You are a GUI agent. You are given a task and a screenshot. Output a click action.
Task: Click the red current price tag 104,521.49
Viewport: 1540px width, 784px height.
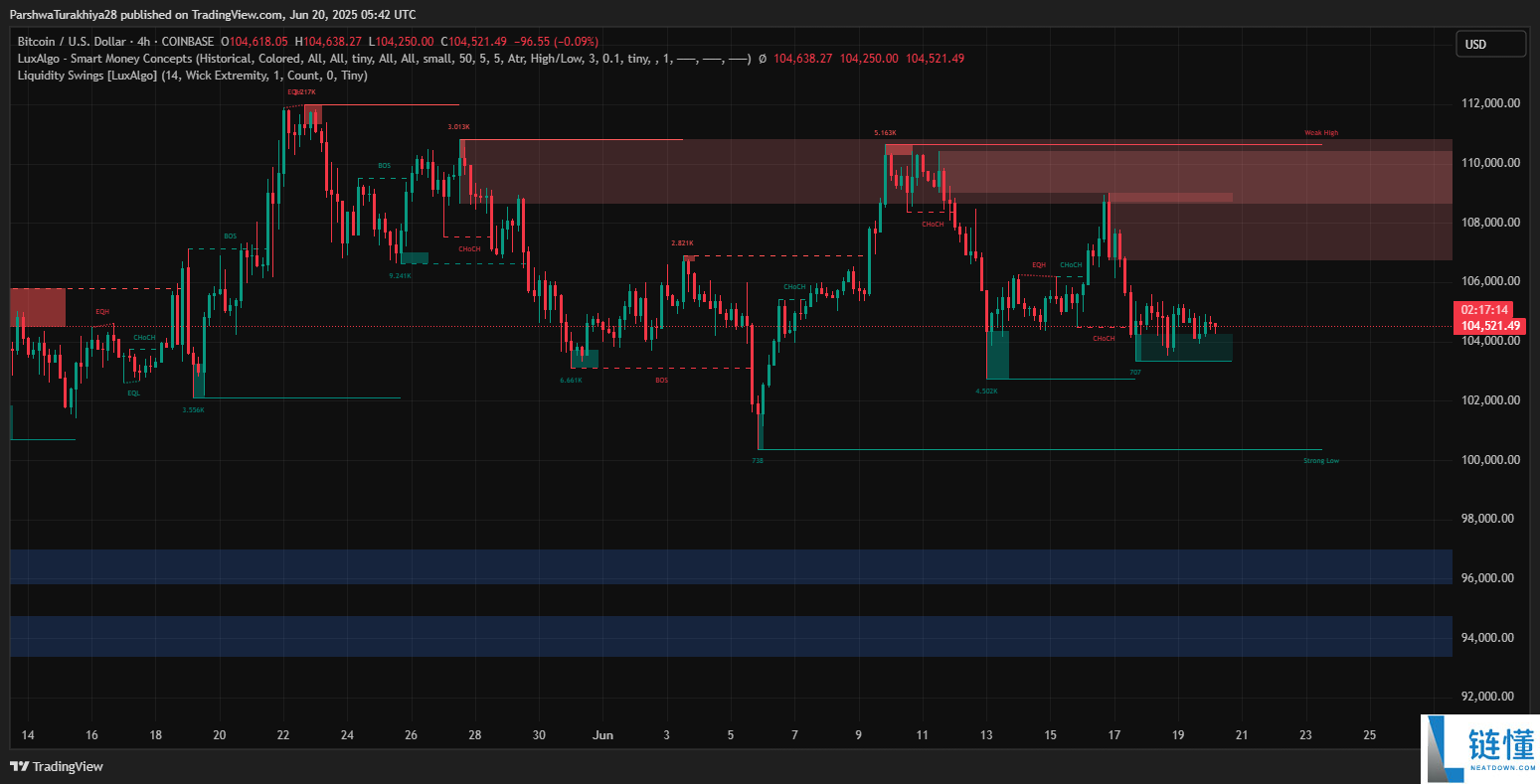tap(1488, 325)
